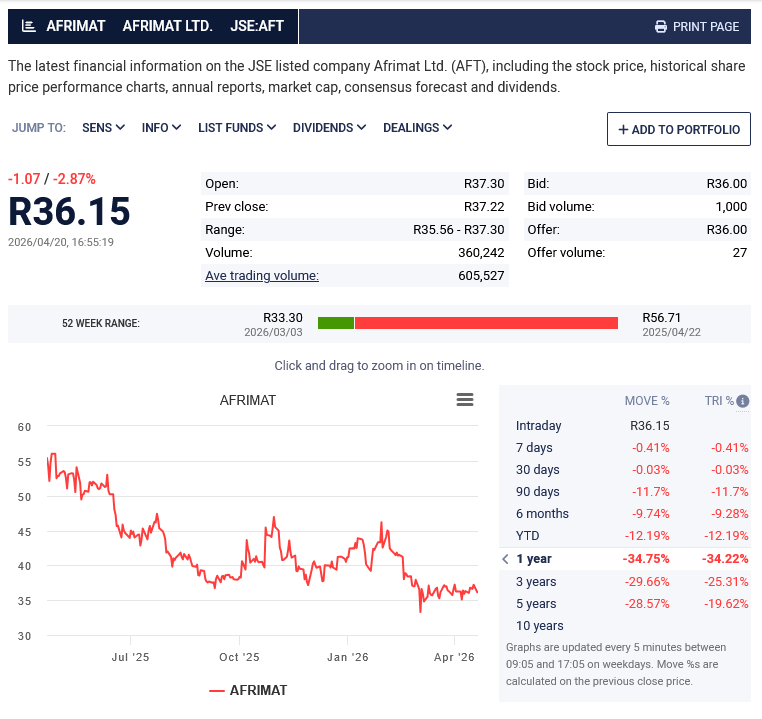The width and height of the screenshot is (762, 719).
Task: Click the plus icon on Add to Portfolio
Action: [x=623, y=130]
